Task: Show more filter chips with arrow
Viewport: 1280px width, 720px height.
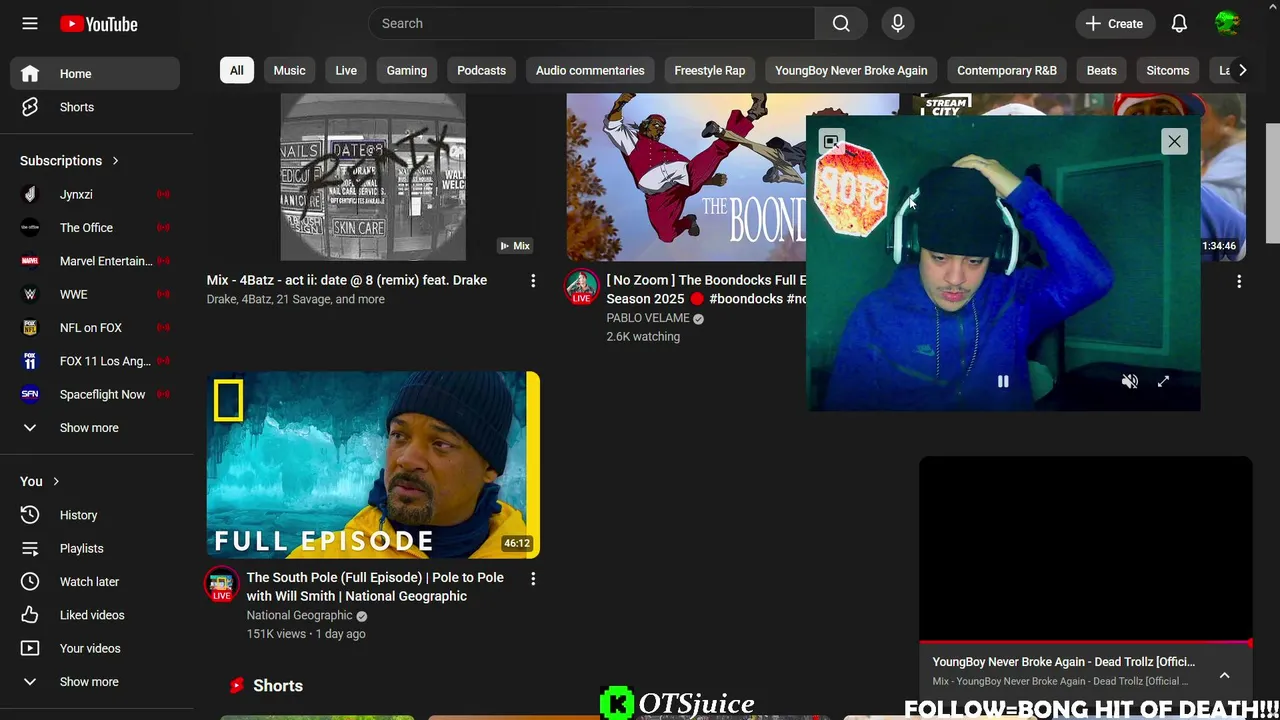Action: [1242, 70]
